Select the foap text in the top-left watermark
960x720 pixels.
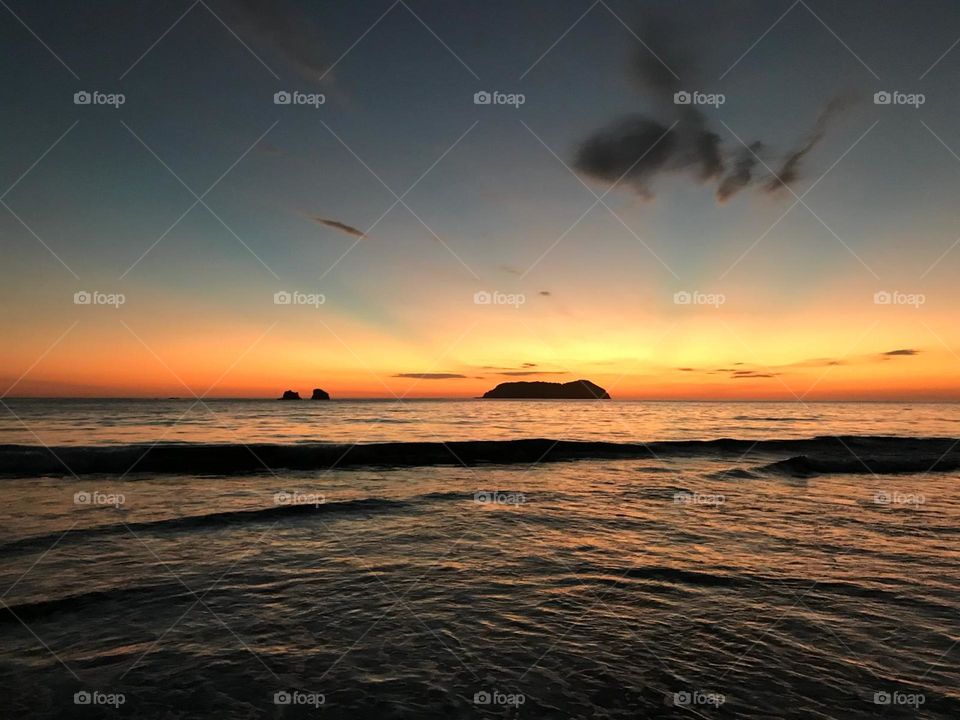pyautogui.click(x=110, y=100)
